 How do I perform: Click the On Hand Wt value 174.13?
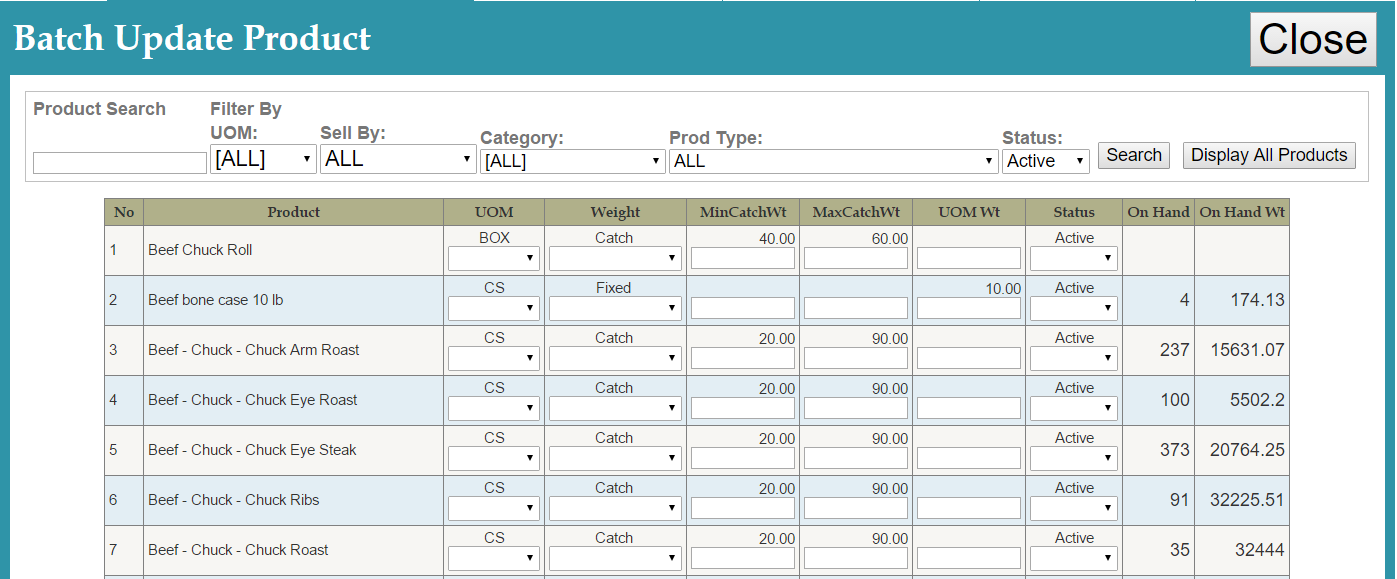pos(1257,300)
